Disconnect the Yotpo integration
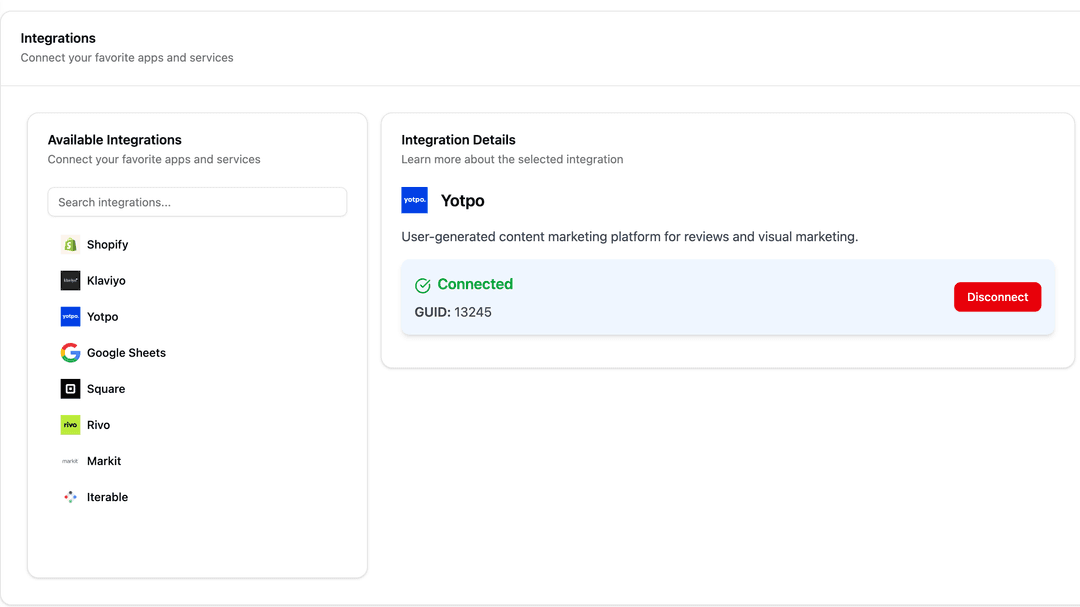1080x607 pixels. (997, 297)
